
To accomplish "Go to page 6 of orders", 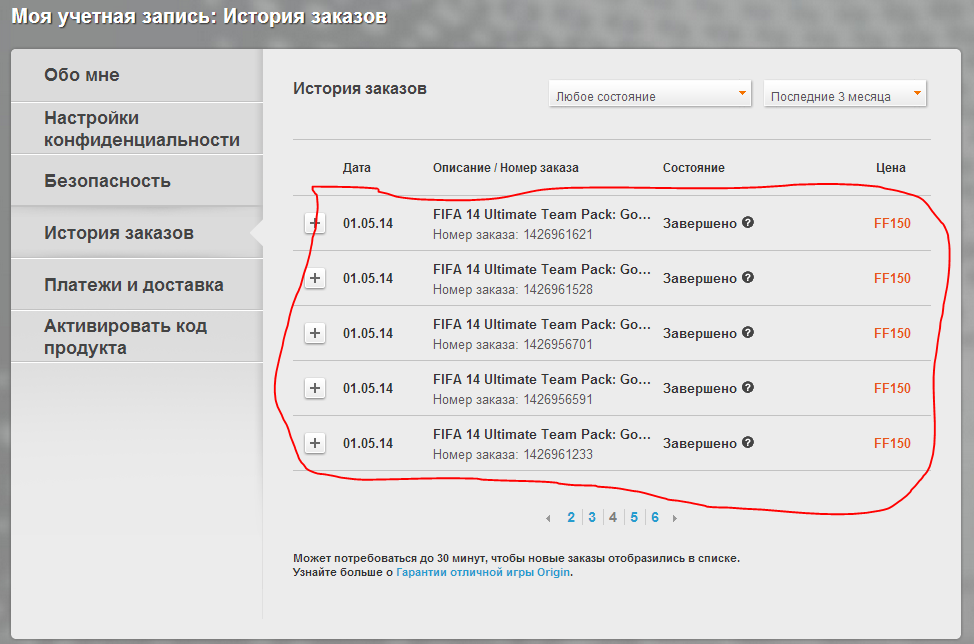I will click(655, 517).
